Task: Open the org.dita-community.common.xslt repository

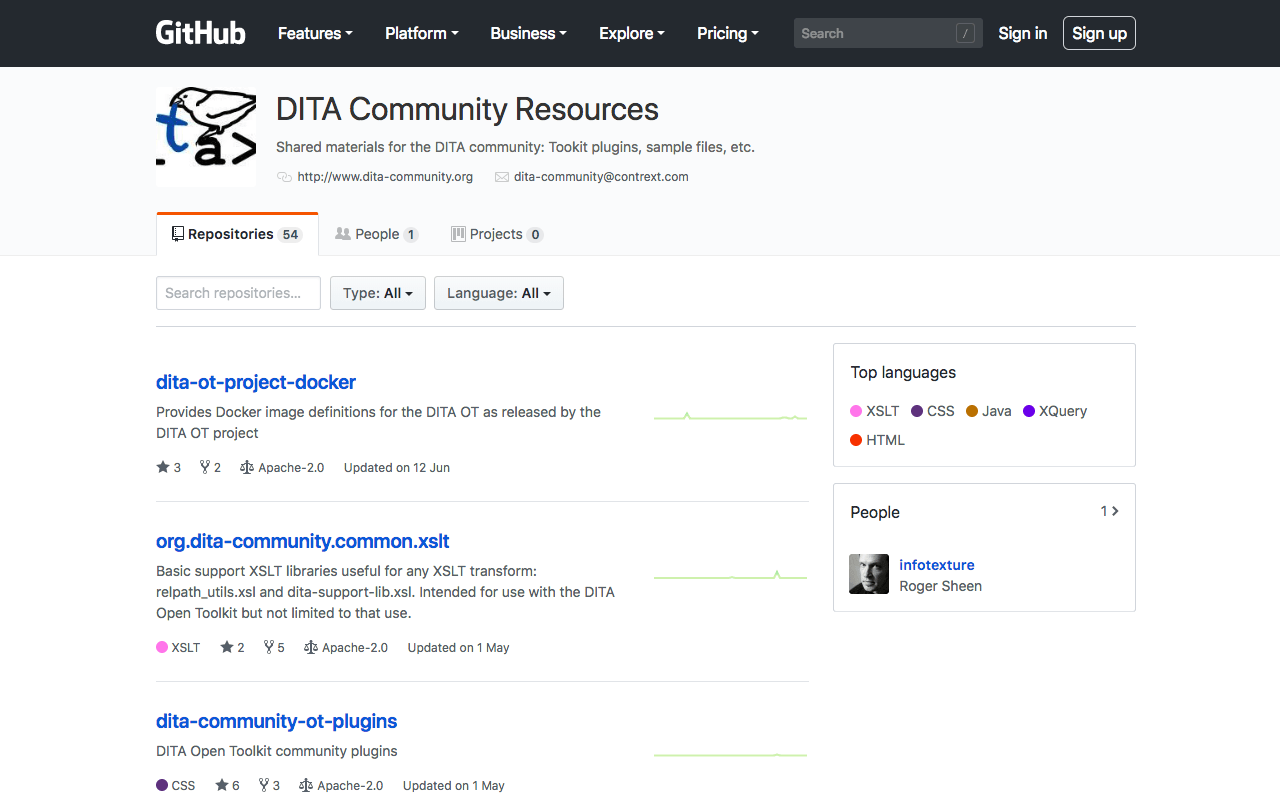Action: point(303,541)
